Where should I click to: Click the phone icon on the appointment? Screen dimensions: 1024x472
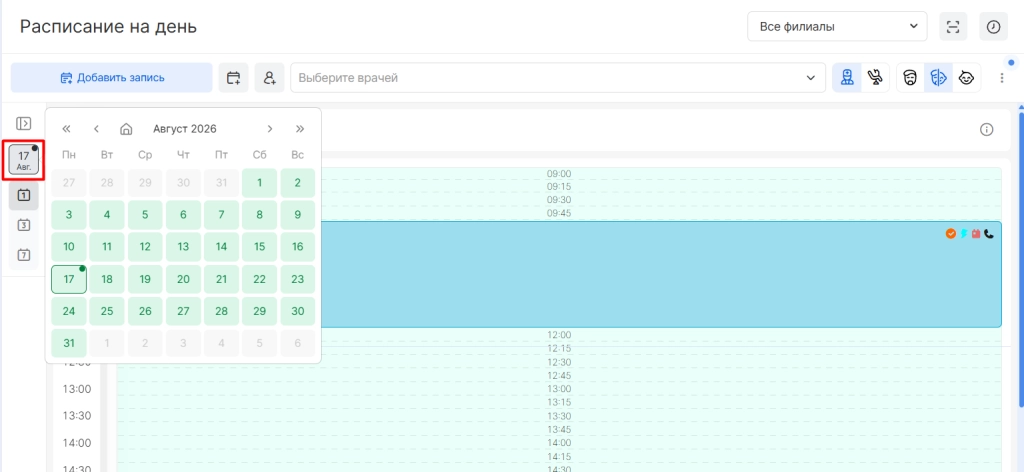pos(989,233)
